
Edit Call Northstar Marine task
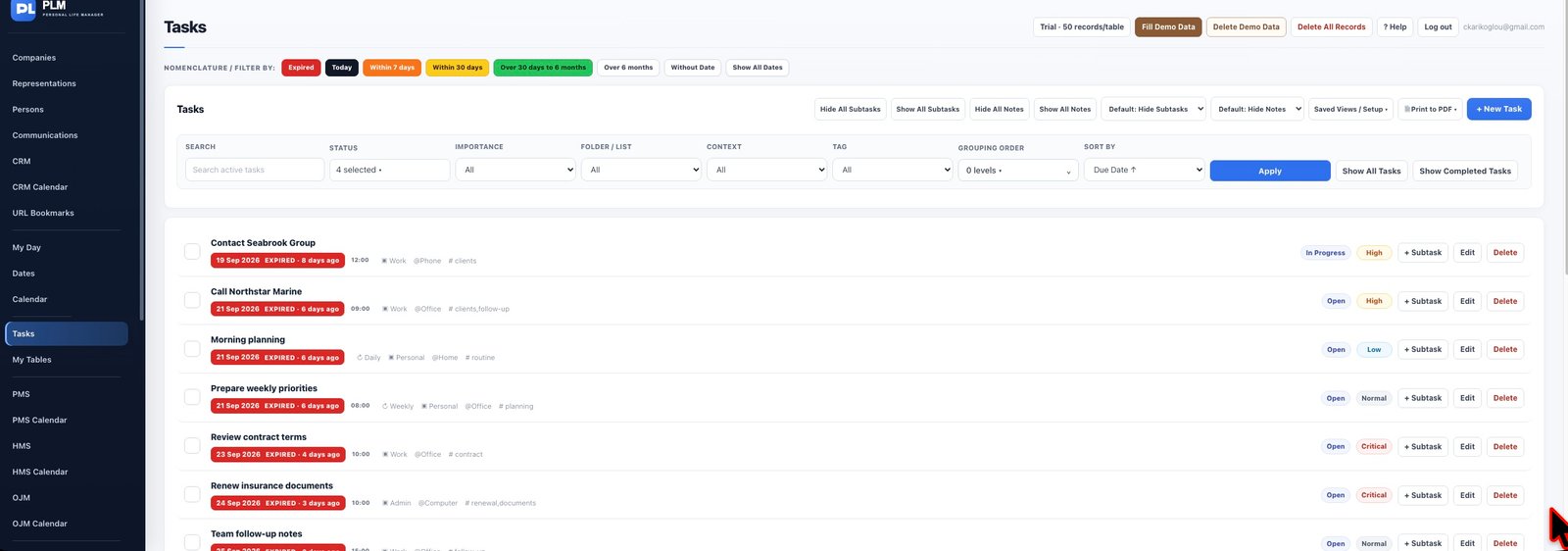tap(1467, 301)
